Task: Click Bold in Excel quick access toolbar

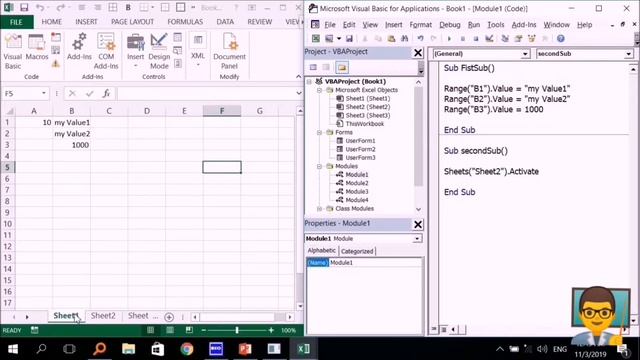Action: pos(128,7)
